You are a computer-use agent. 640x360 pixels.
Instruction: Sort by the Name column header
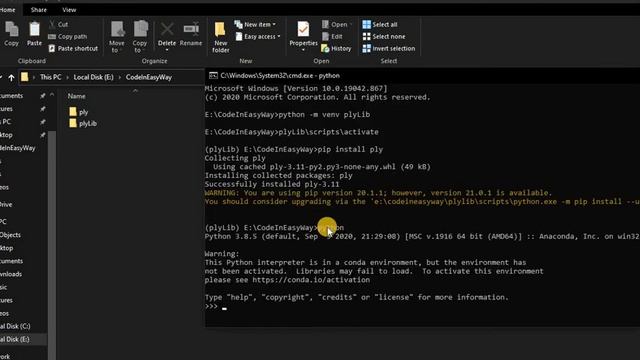pyautogui.click(x=76, y=96)
